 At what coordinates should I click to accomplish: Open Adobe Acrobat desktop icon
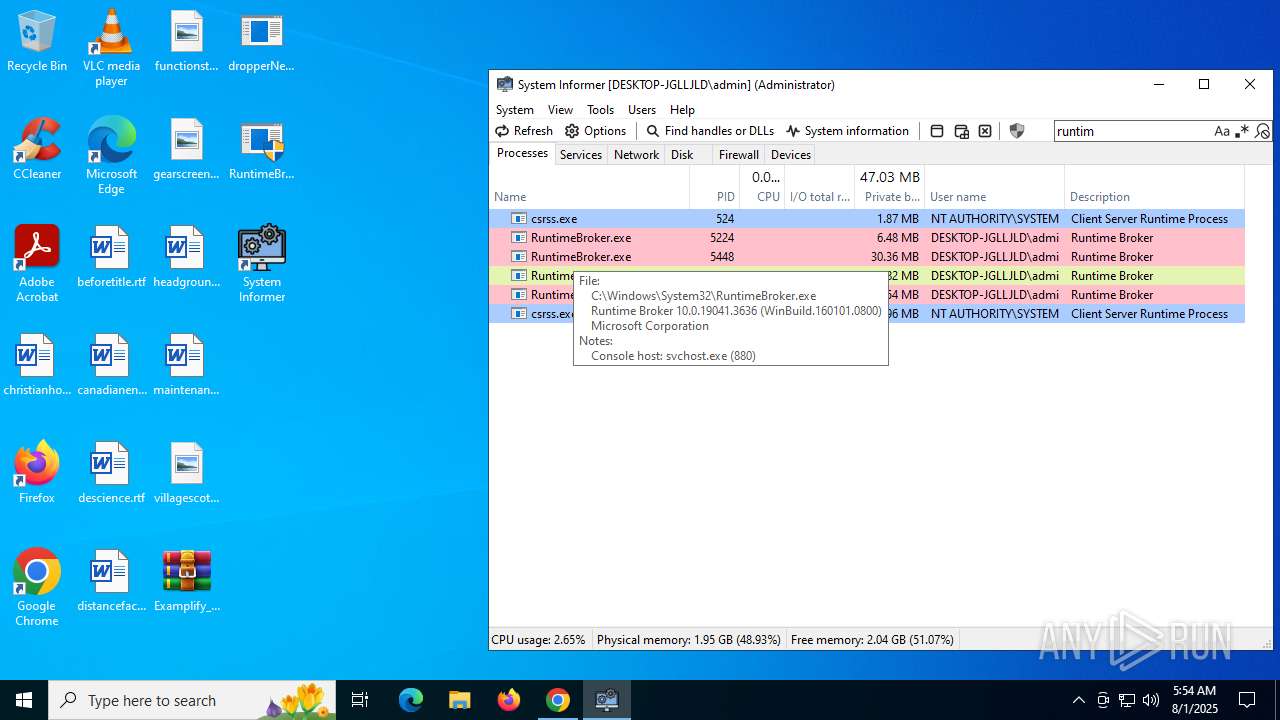click(37, 265)
